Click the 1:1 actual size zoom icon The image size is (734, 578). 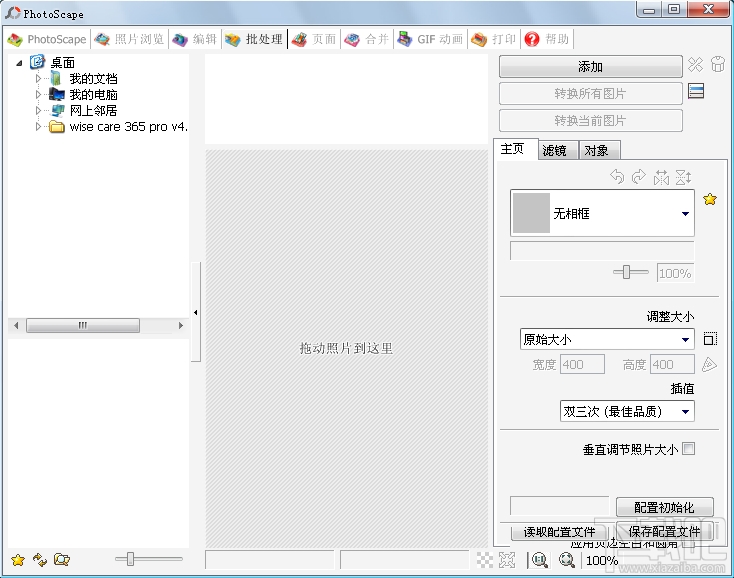click(x=539, y=560)
